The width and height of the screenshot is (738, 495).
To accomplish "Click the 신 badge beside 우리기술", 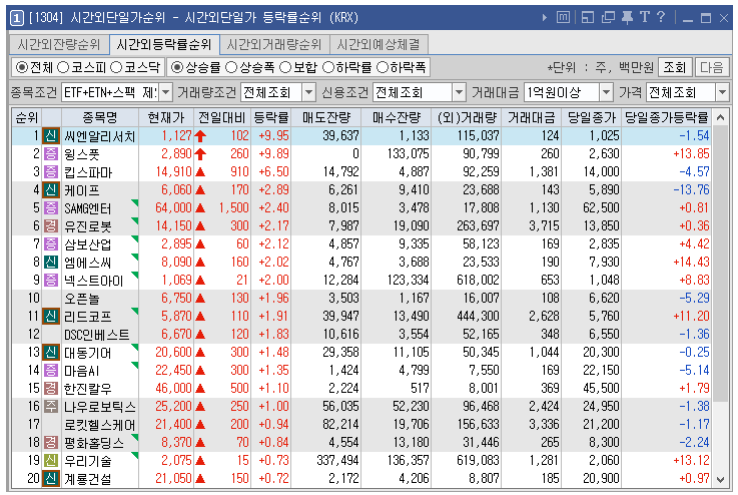I will 50,461.
